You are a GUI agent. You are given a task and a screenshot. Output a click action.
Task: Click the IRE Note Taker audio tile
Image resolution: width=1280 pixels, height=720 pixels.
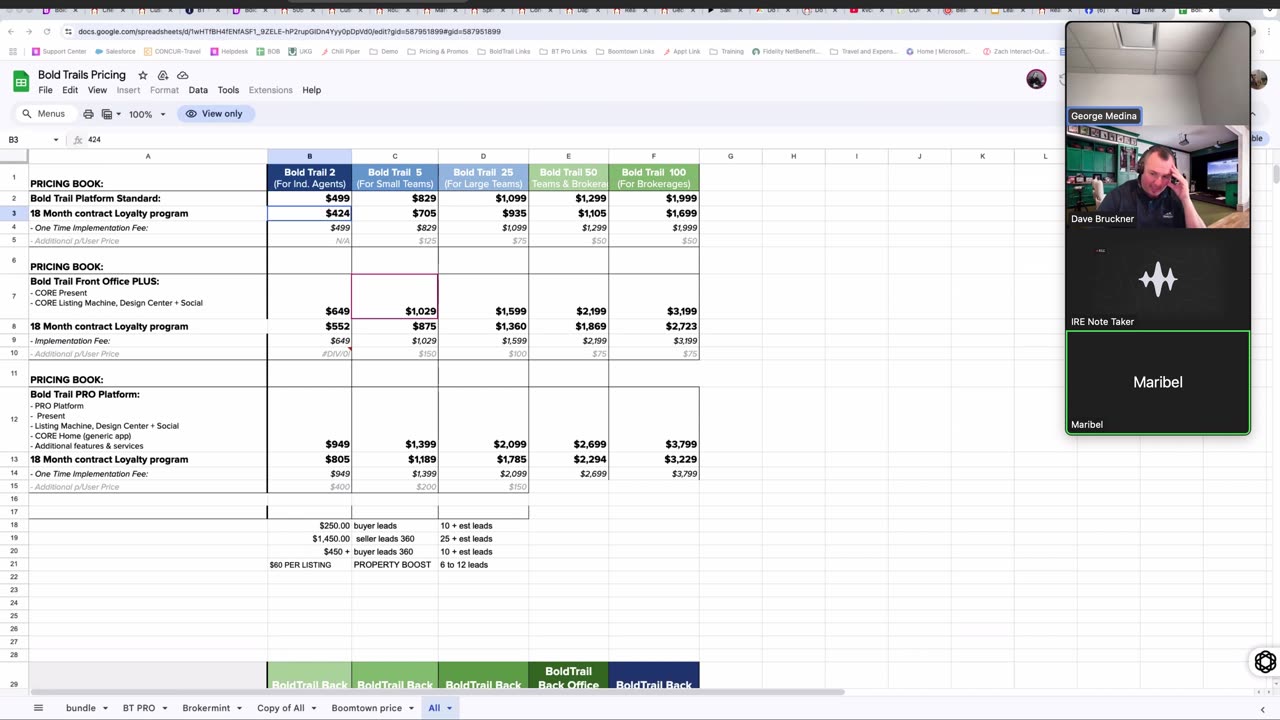1158,279
